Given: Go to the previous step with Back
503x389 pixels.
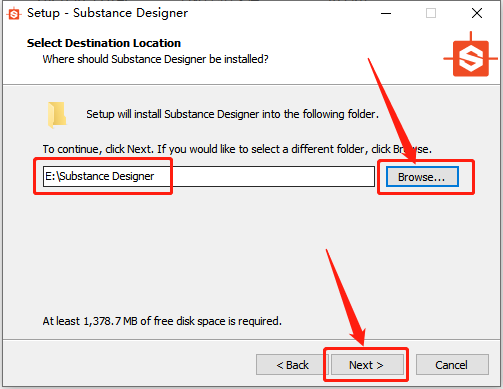Looking at the screenshot, I should 292,365.
